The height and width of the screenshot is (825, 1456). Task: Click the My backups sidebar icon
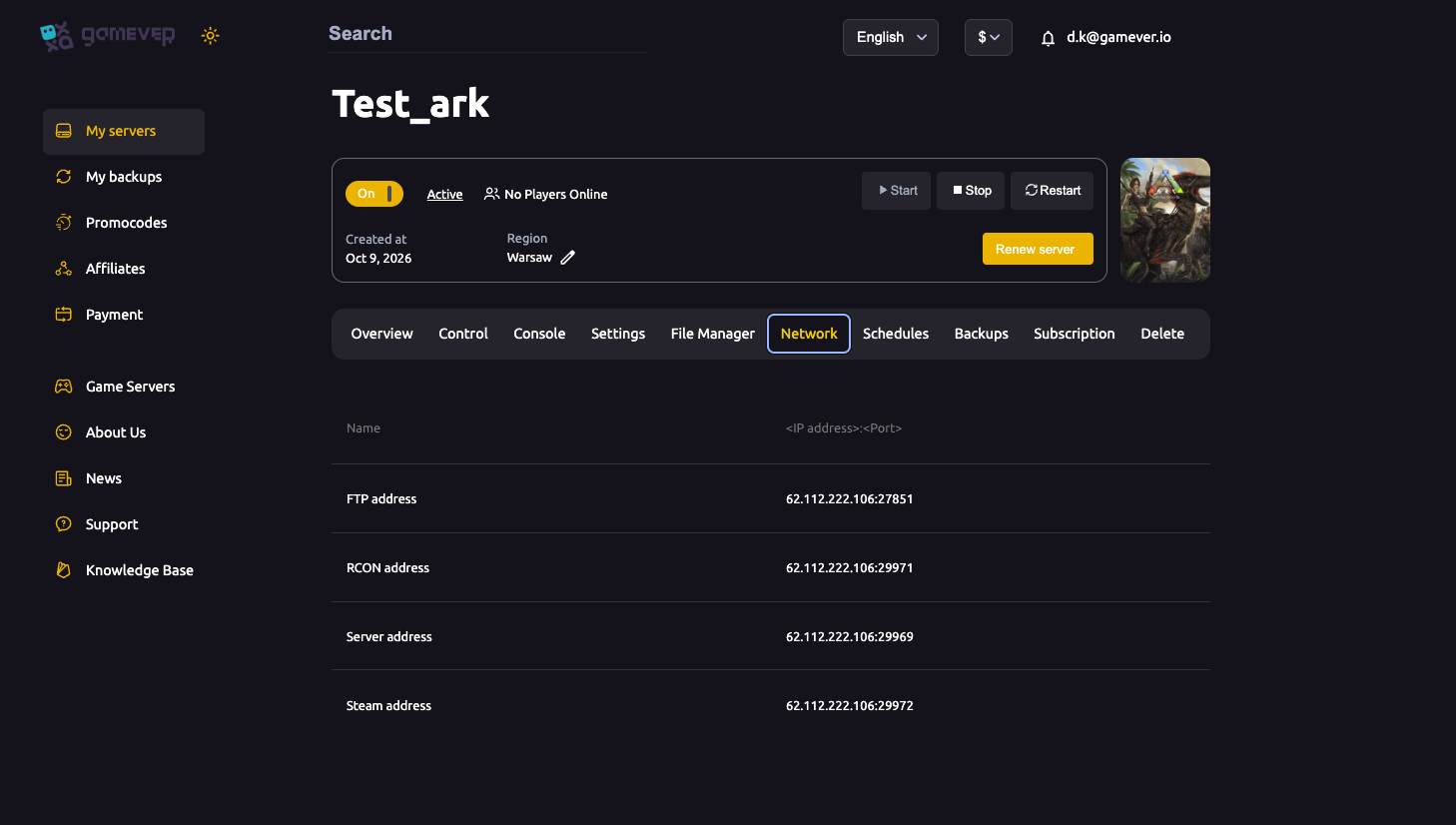click(x=64, y=177)
